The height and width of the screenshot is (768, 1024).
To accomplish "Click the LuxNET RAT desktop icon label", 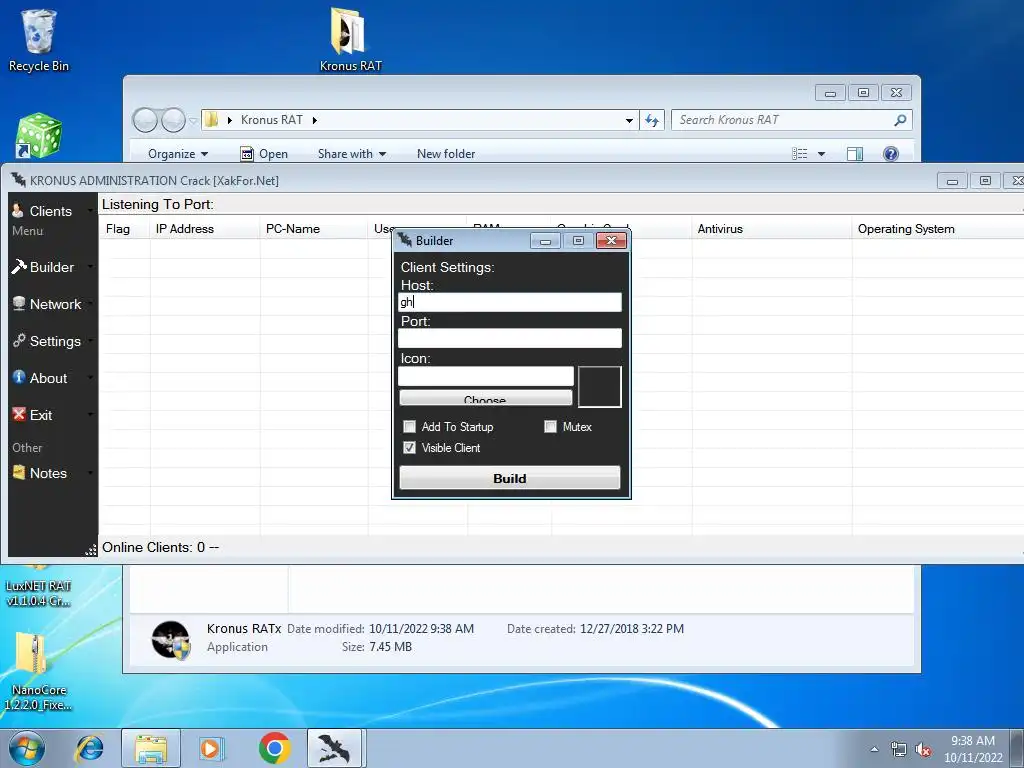I will click(38, 594).
